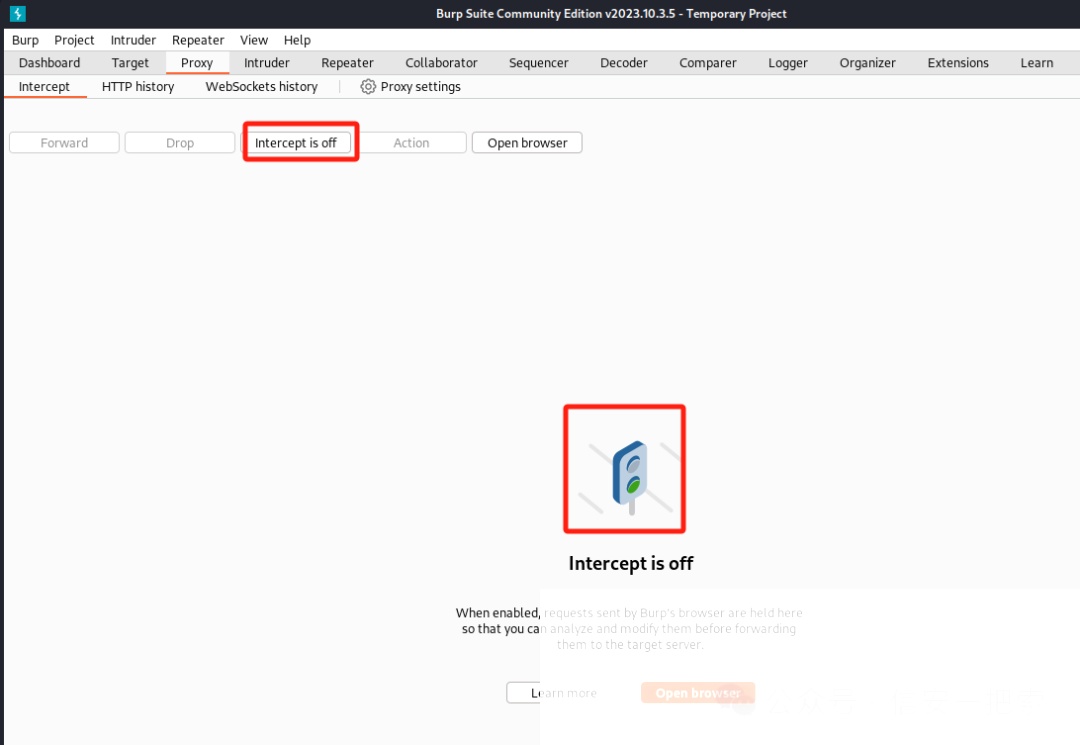Switch to the Dashboard tab
Screen dimensions: 1080x745
pos(50,63)
